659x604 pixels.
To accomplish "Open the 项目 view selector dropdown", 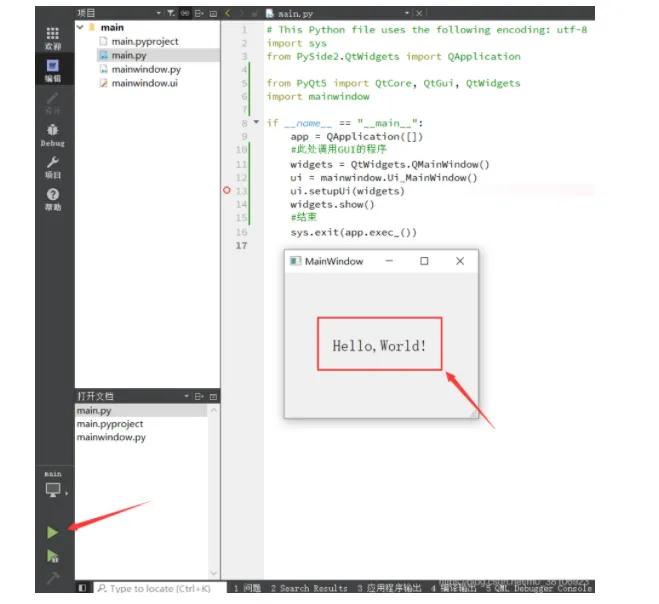I will tap(158, 13).
